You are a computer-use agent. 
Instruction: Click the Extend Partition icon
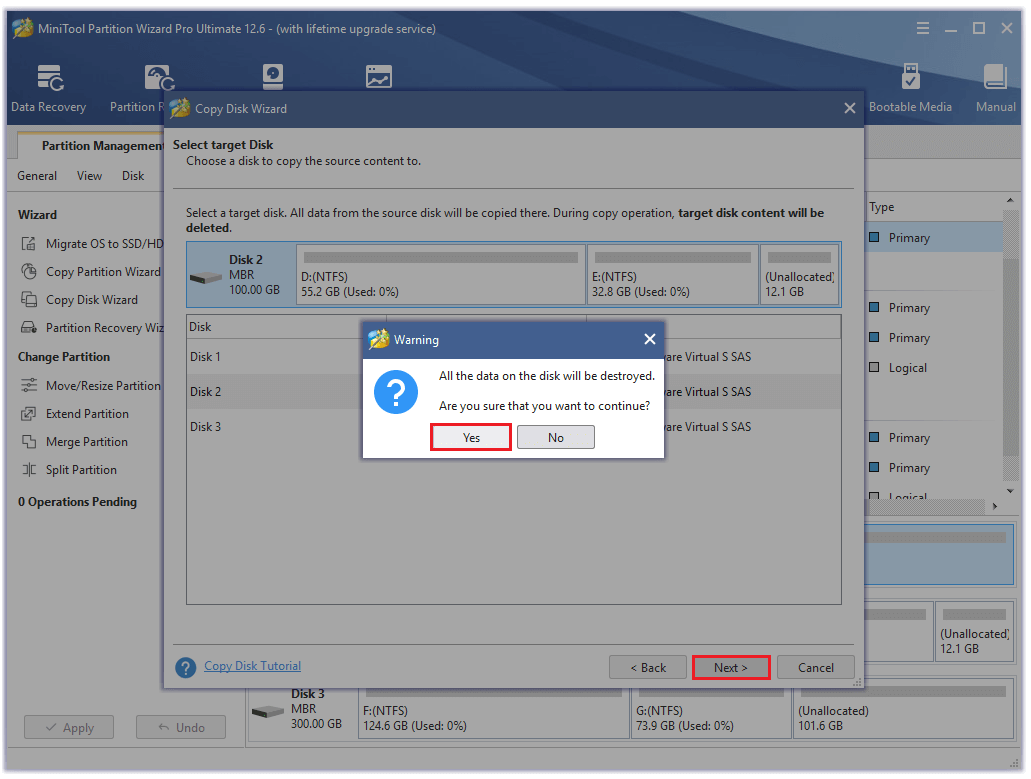(x=29, y=413)
